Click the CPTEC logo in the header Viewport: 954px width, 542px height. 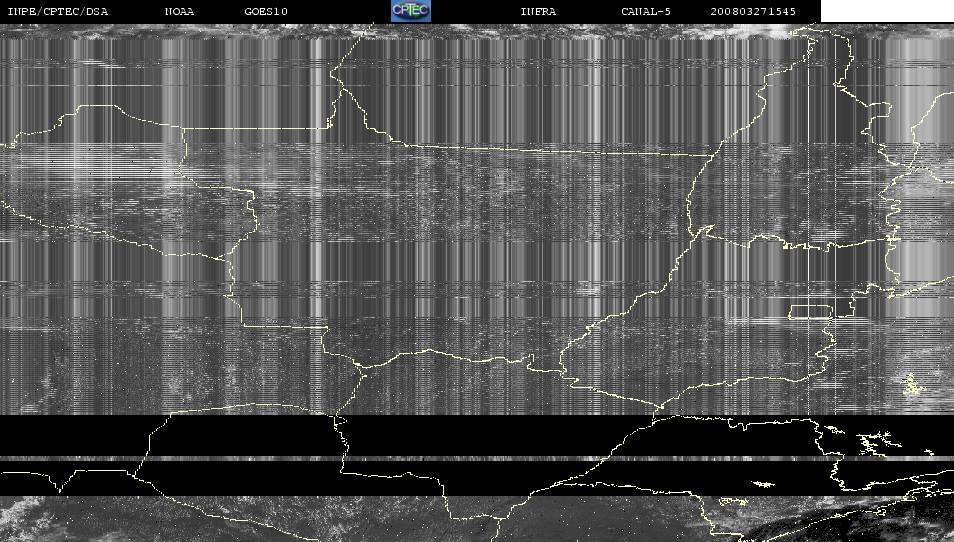point(411,11)
